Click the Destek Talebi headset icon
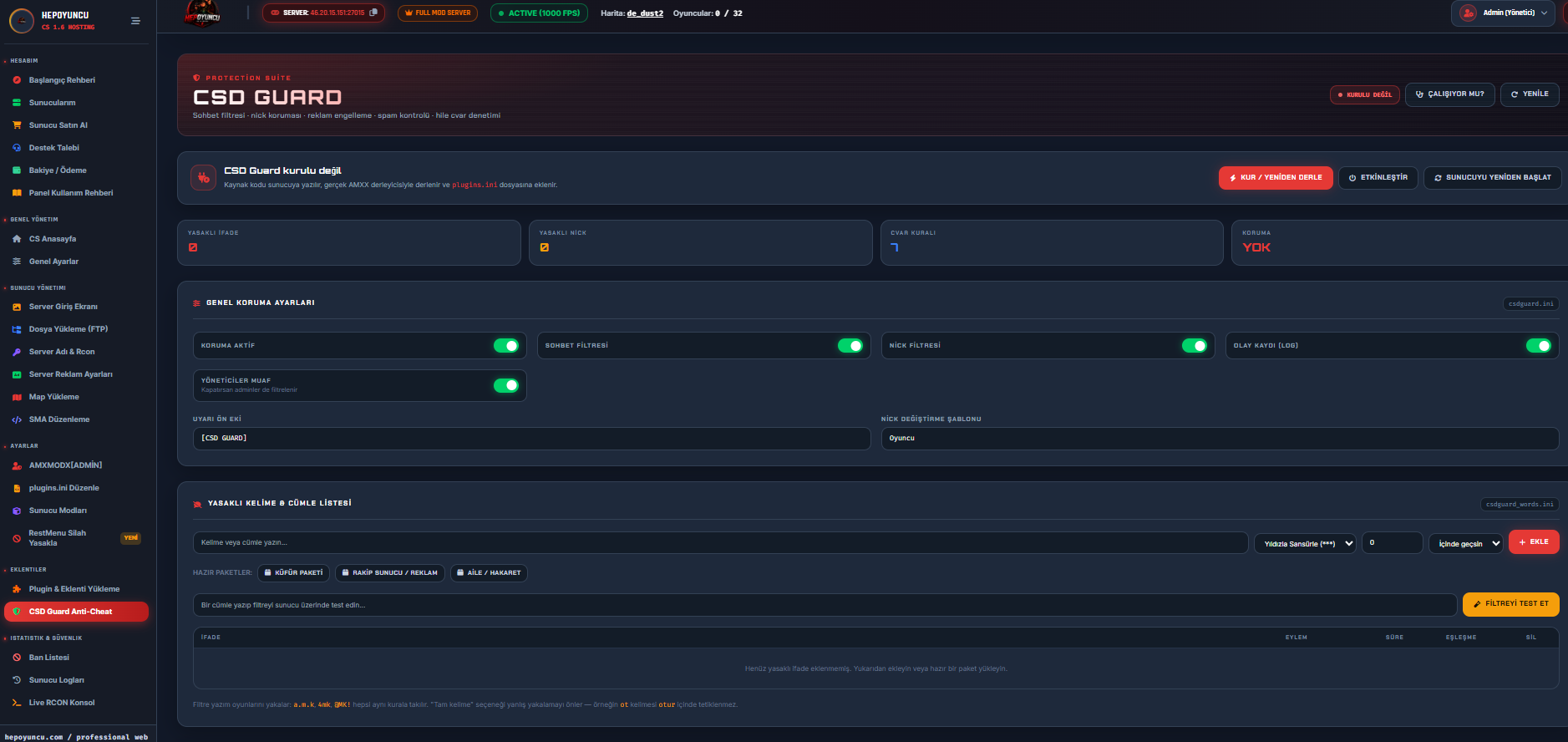The width and height of the screenshot is (1568, 742). pyautogui.click(x=17, y=148)
